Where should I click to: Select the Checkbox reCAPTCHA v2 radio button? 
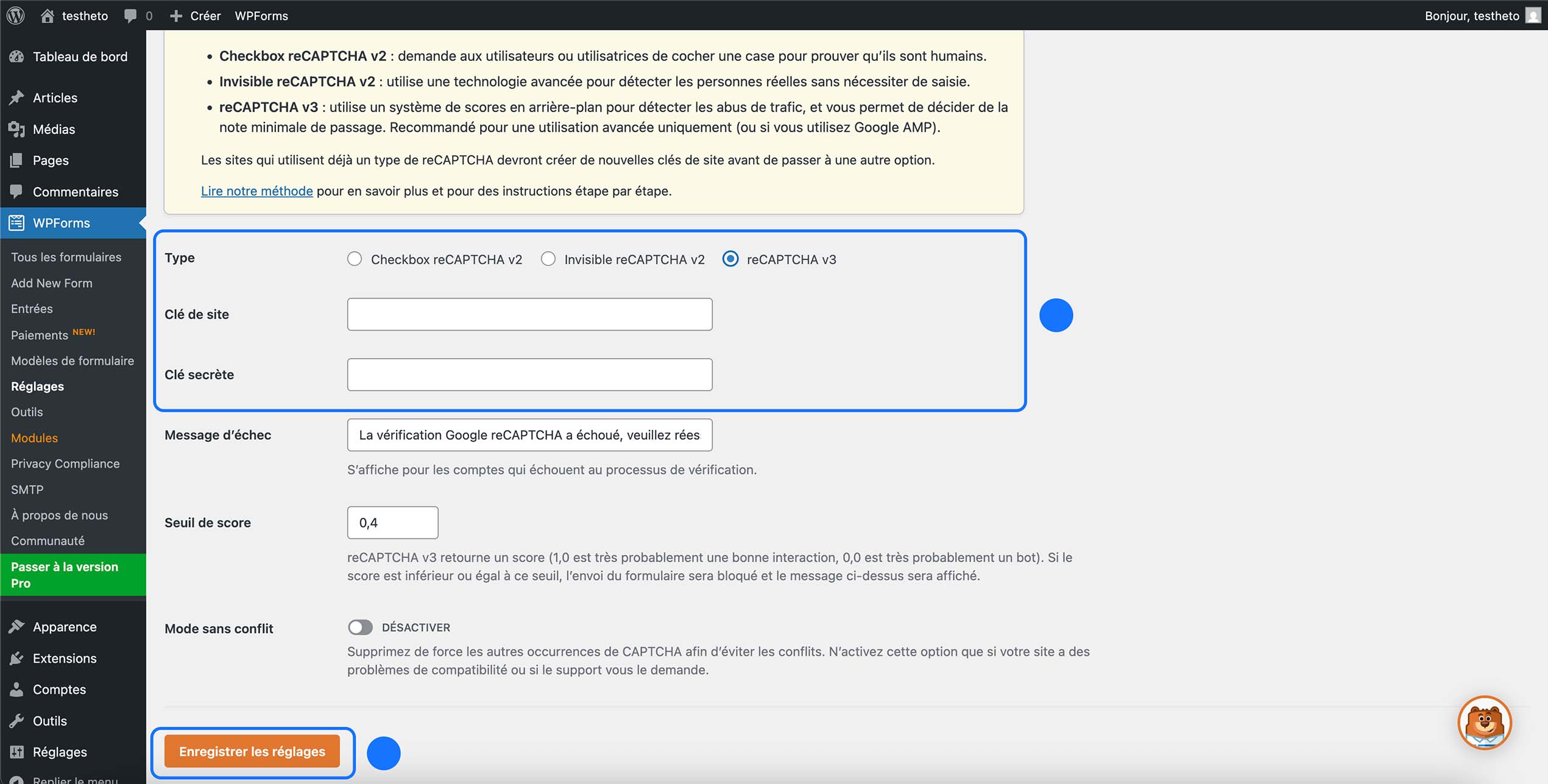355,259
